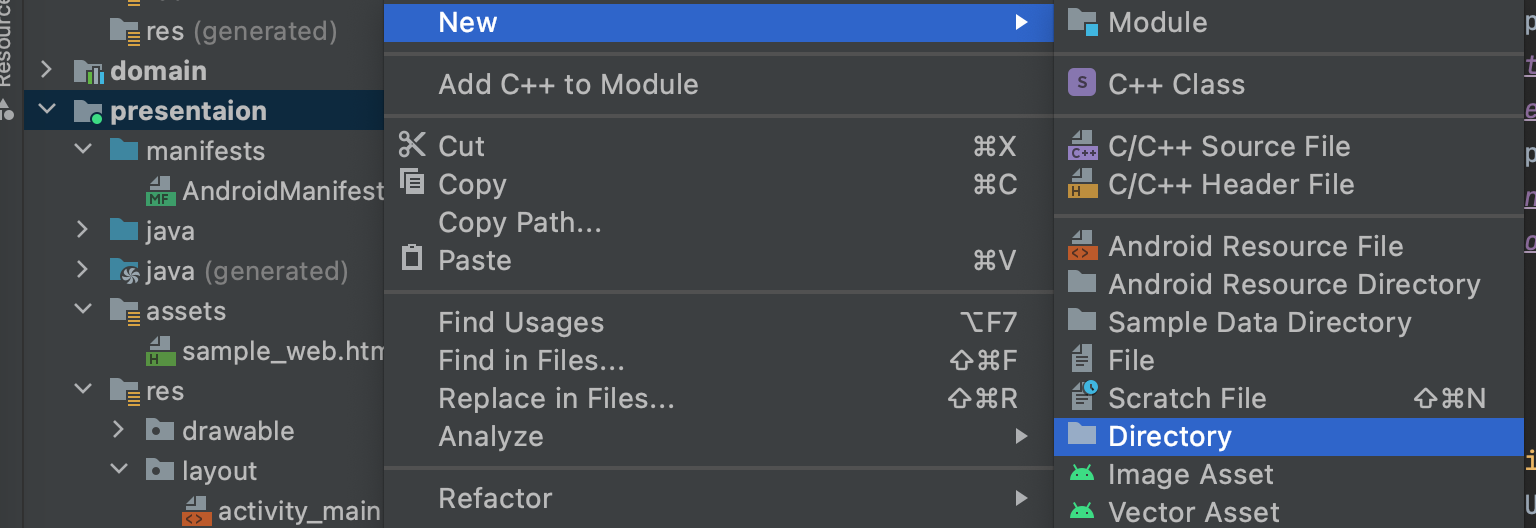Expand the domain module

click(46, 70)
